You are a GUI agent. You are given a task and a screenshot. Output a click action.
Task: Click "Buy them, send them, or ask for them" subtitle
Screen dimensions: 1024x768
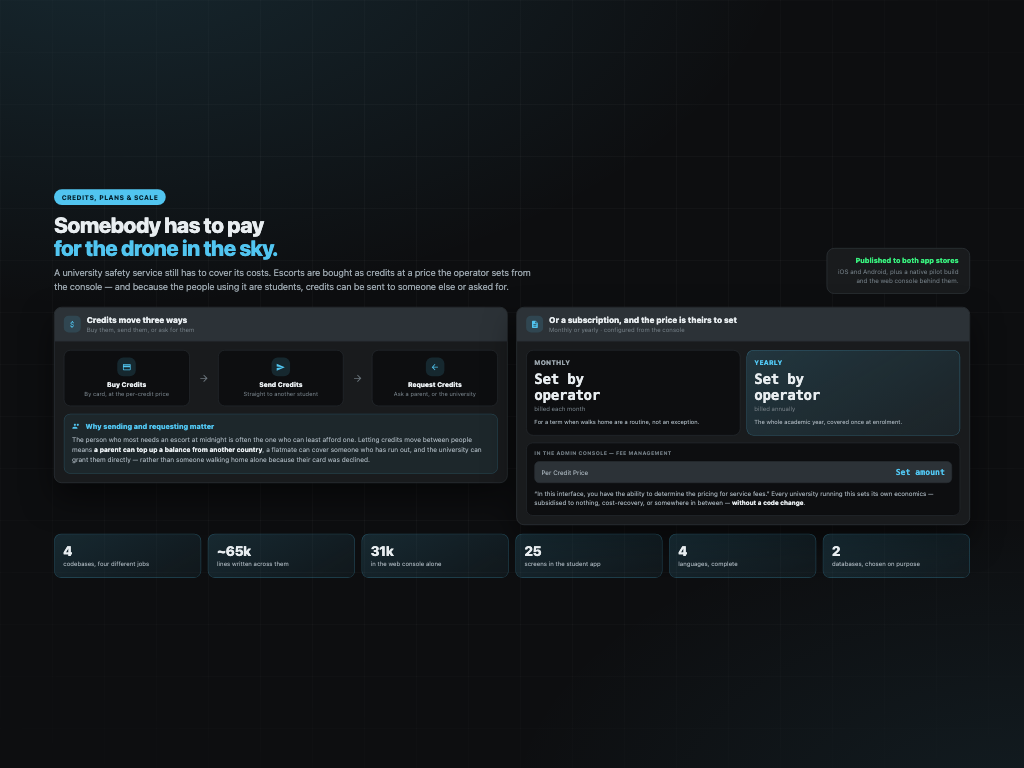140,330
